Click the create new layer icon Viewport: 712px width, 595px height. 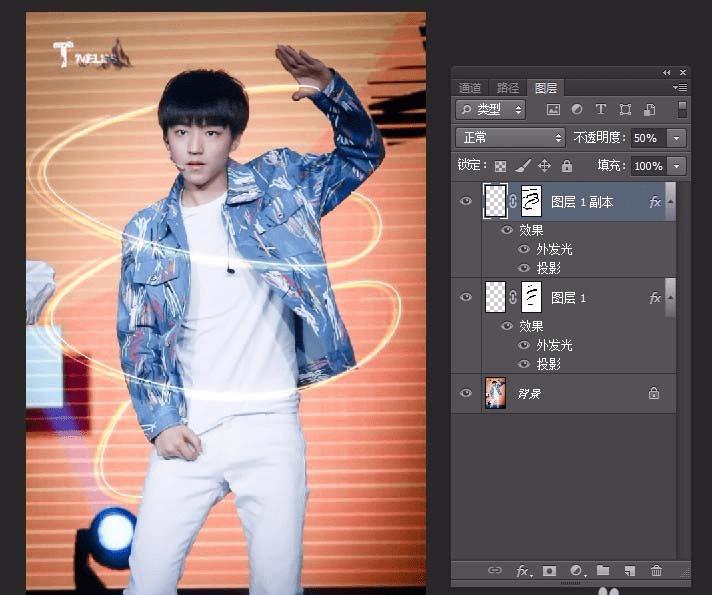point(630,570)
